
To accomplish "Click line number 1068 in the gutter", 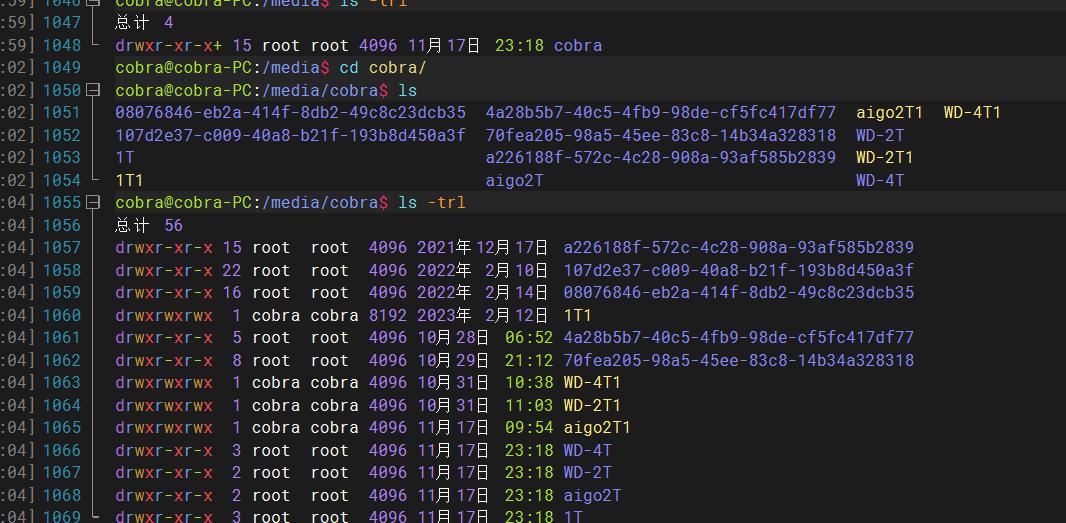I will pyautogui.click(x=62, y=496).
